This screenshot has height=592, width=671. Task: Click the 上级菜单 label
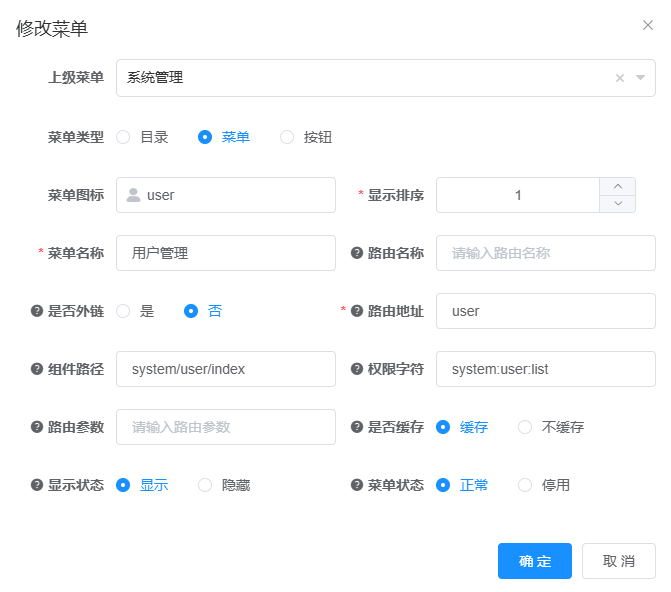point(76,77)
